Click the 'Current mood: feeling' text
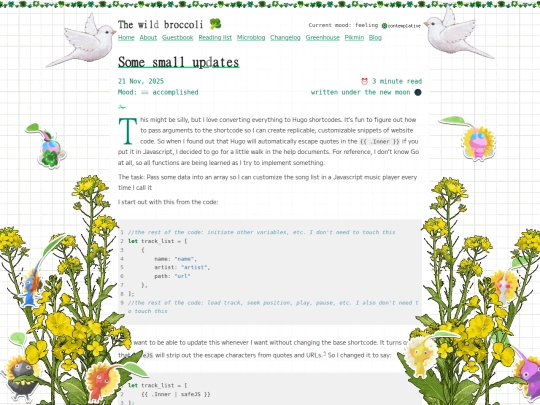This screenshot has height=405, width=540. 343,25
